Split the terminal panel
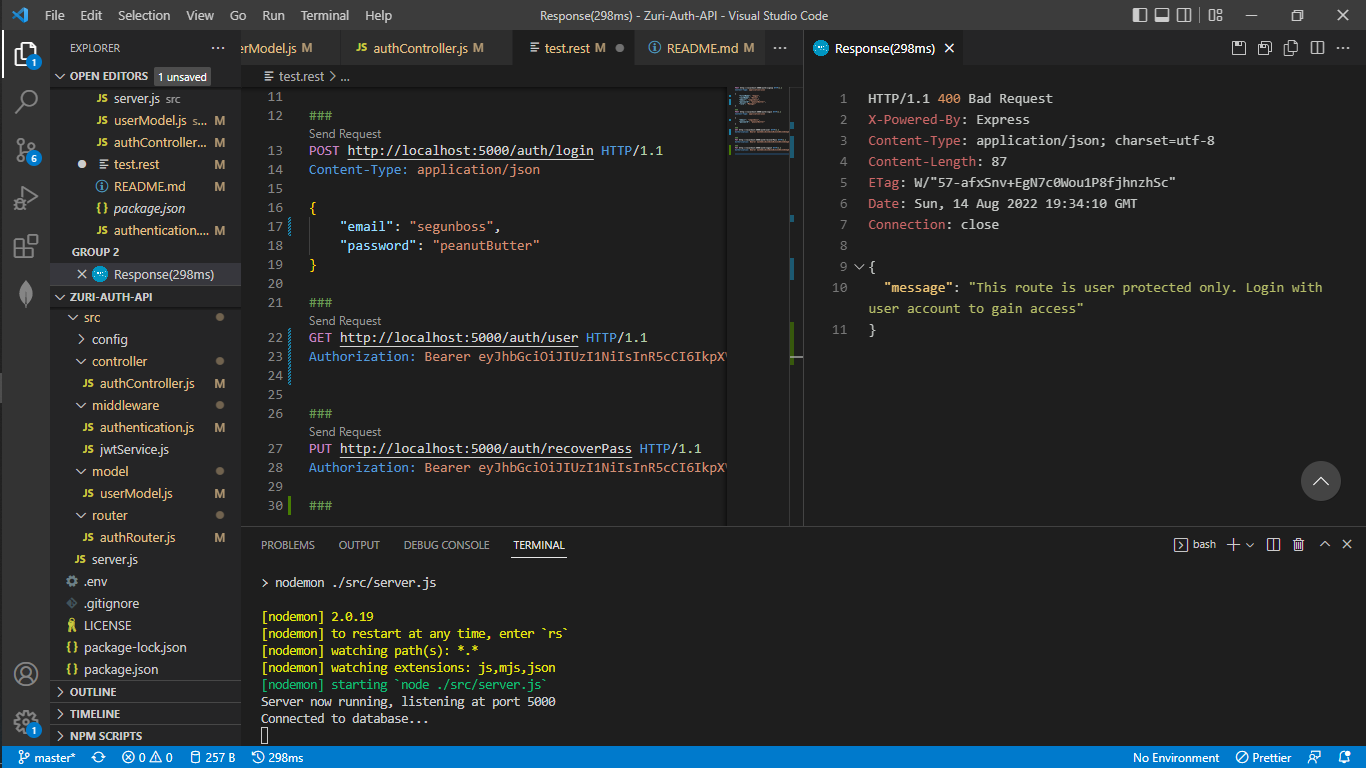 point(1271,544)
